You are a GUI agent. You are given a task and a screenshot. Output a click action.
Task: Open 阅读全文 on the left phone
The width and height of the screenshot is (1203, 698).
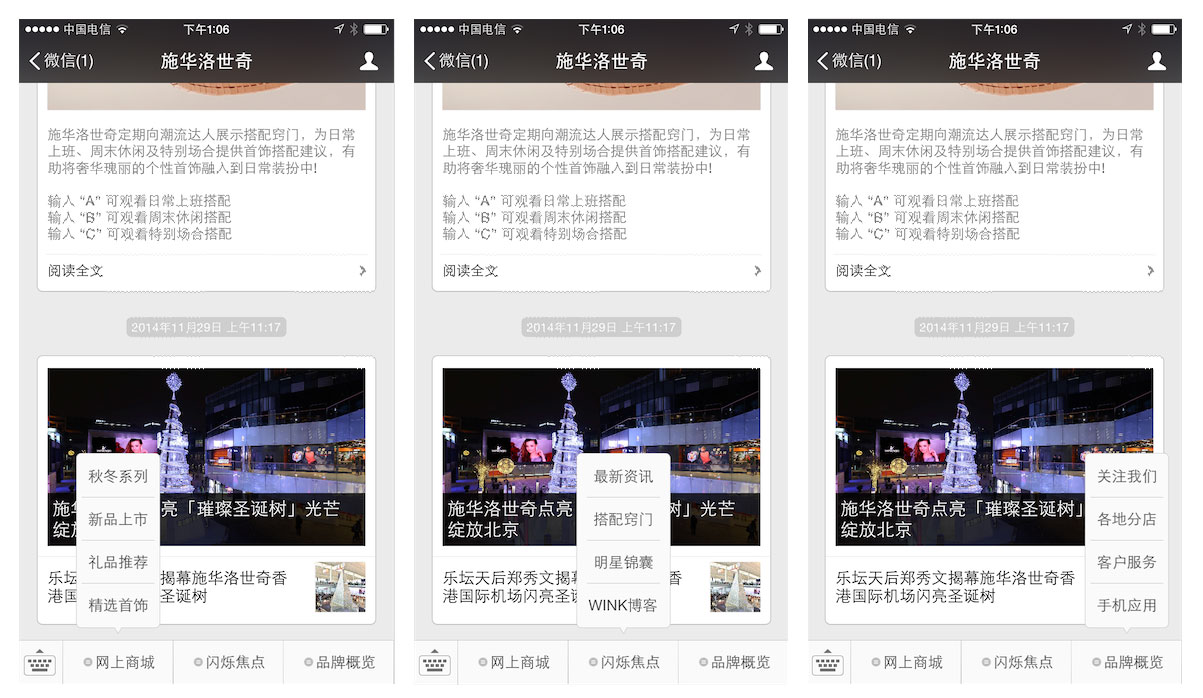[x=207, y=271]
